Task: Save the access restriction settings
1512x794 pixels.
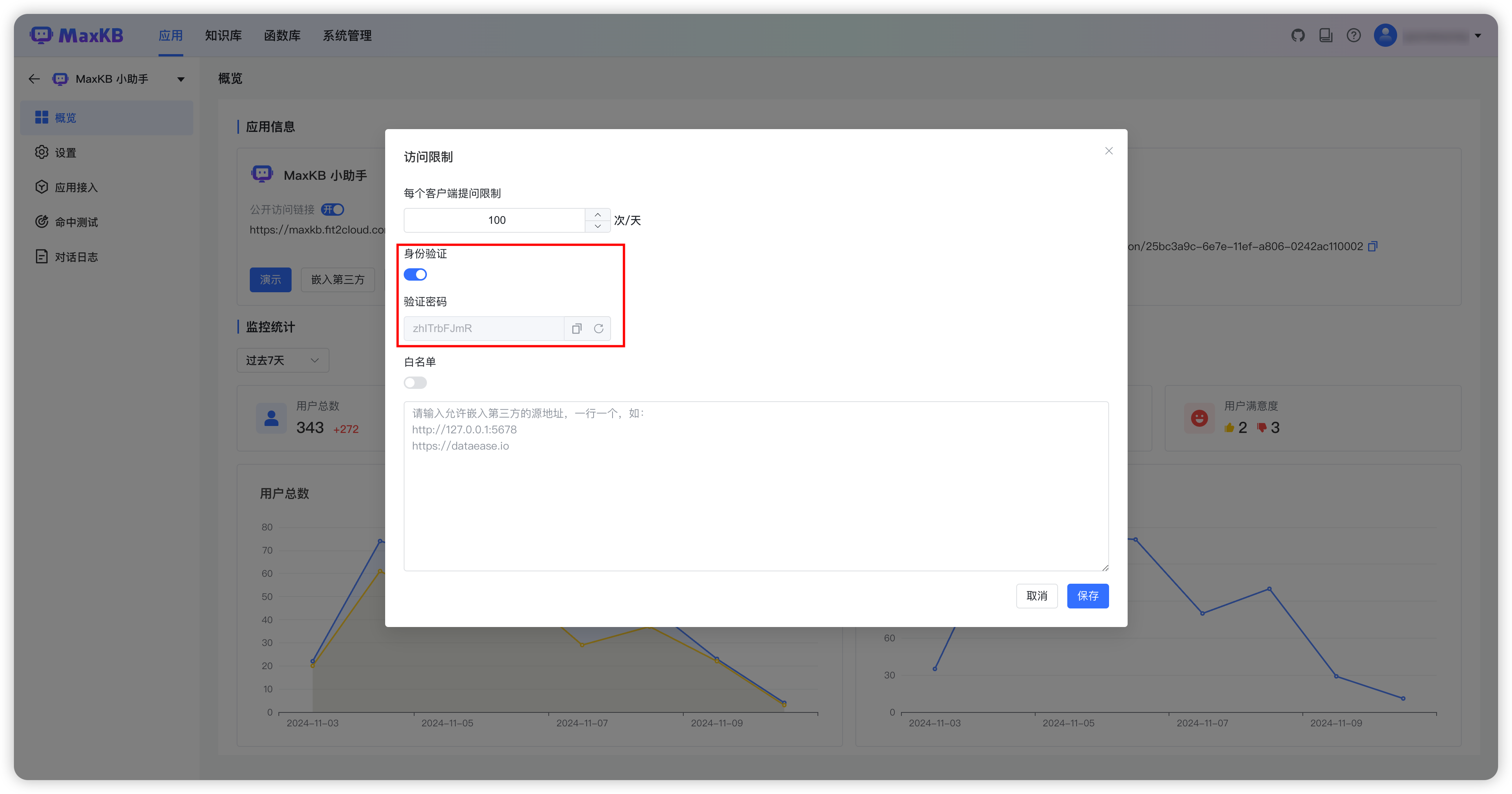Action: click(x=1088, y=596)
